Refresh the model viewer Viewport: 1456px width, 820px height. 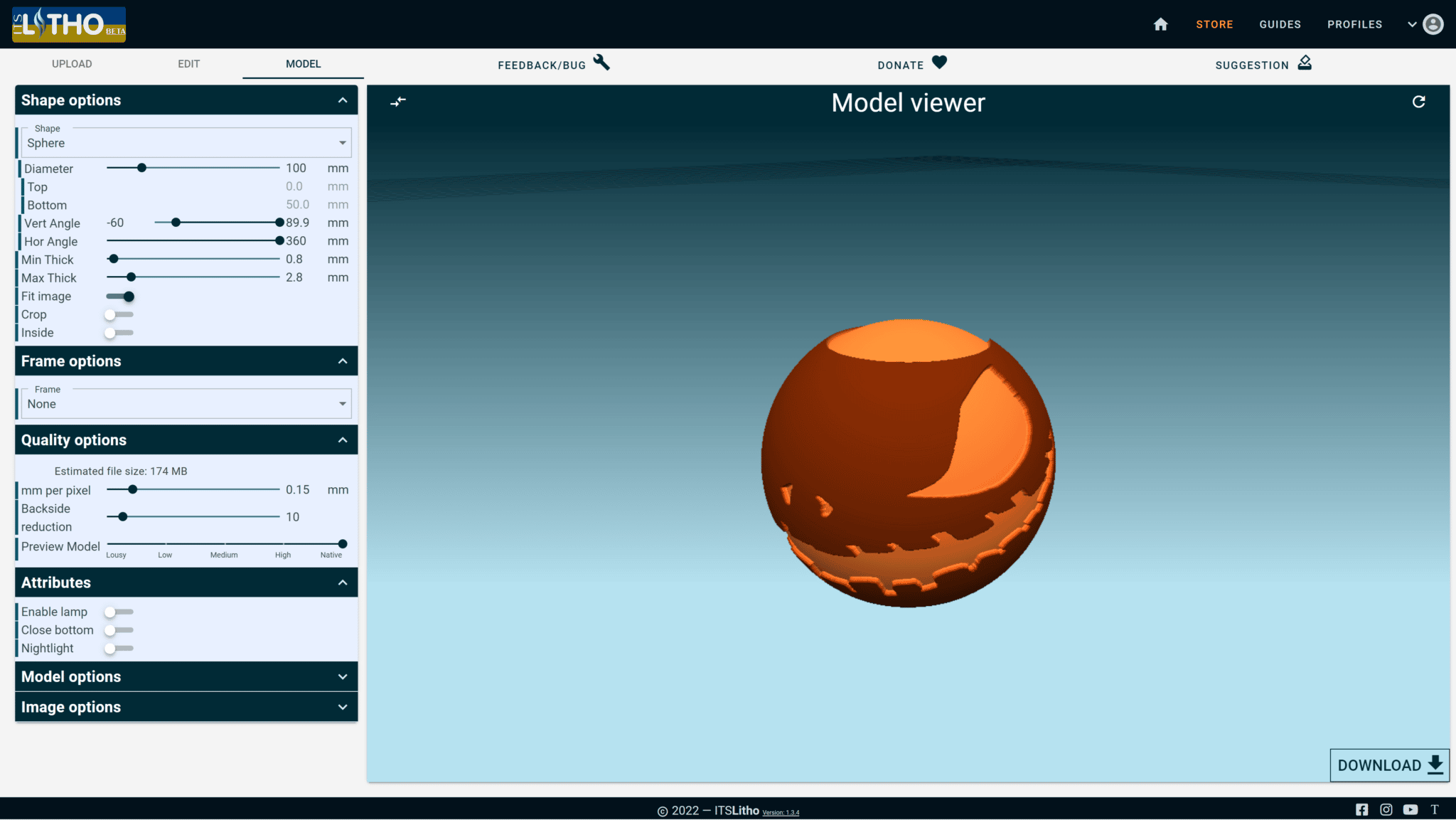click(x=1418, y=102)
